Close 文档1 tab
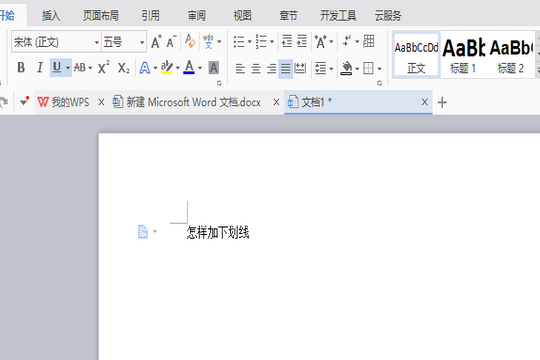540x360 pixels. [425, 102]
